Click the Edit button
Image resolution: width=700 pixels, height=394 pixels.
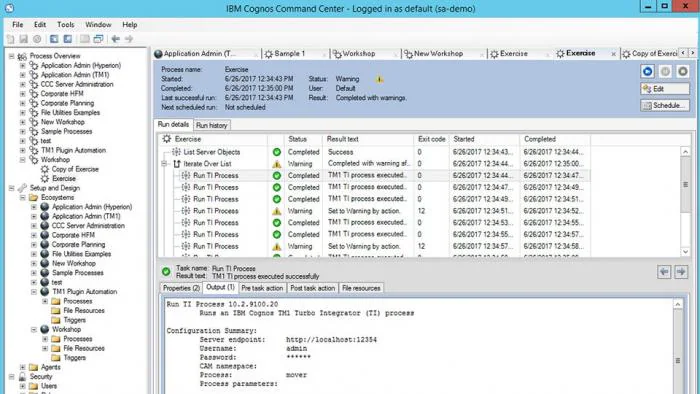coord(665,89)
